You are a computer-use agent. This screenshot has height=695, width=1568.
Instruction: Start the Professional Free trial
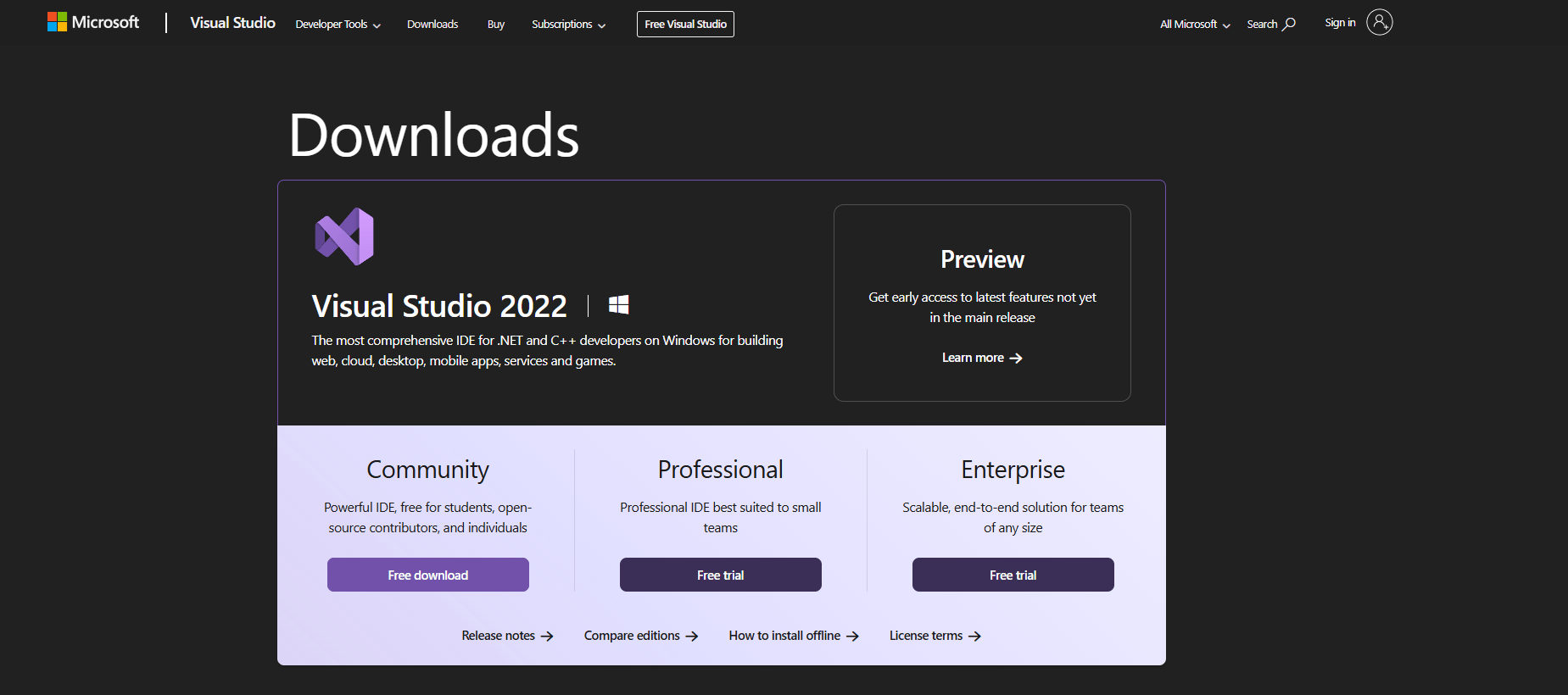[x=721, y=575]
